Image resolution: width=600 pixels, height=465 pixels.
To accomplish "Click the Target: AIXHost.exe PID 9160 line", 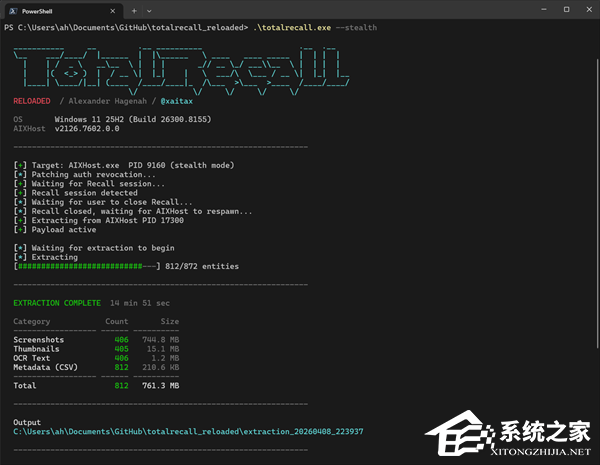I will pos(124,165).
